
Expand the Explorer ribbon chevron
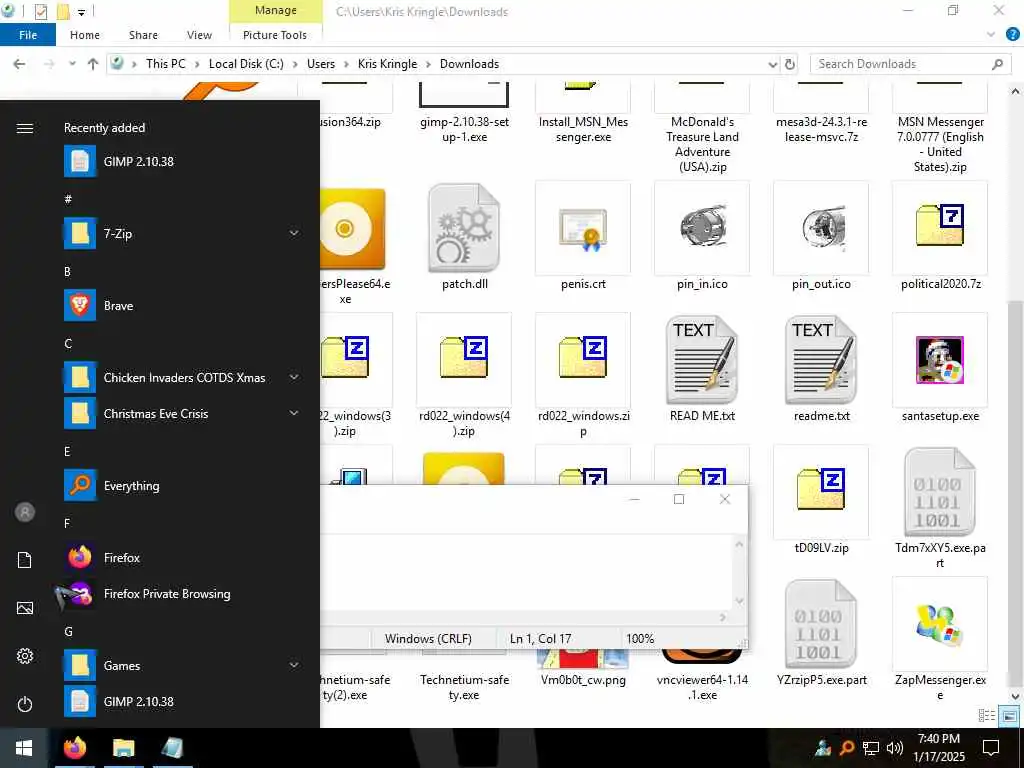coord(991,35)
